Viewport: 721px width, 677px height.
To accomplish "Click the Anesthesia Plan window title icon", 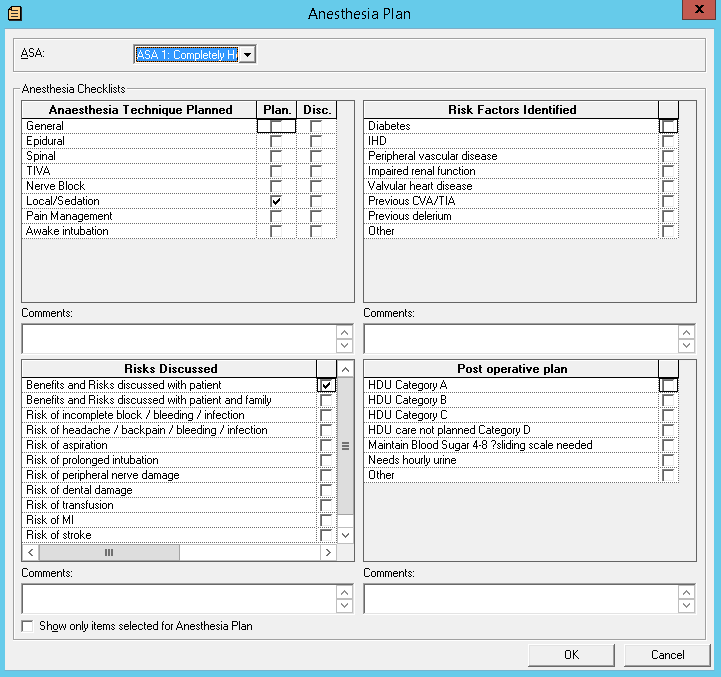I will (12, 13).
